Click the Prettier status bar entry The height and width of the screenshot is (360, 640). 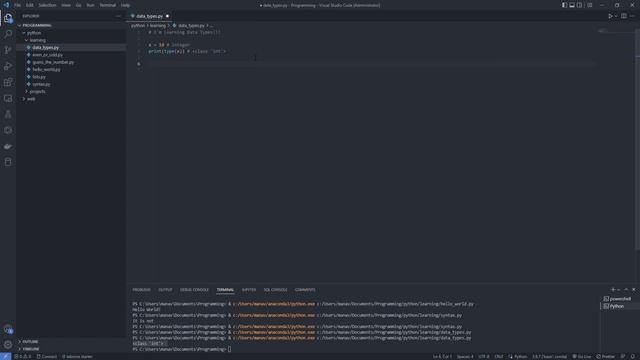coord(605,356)
